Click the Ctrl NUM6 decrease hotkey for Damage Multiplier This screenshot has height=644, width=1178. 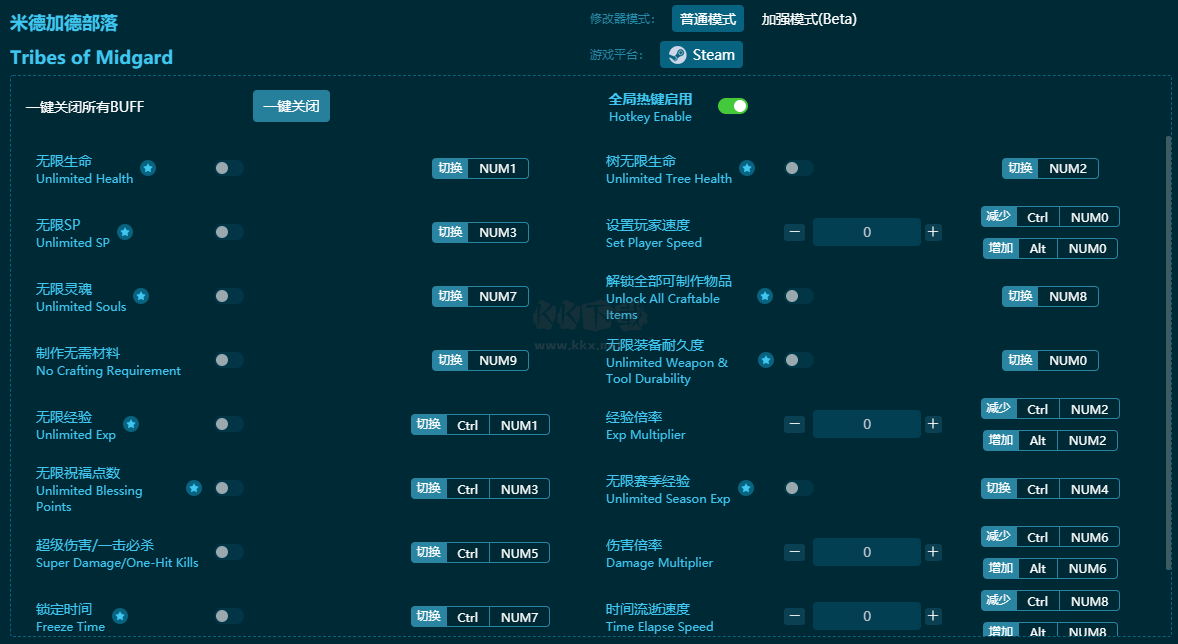(1050, 537)
